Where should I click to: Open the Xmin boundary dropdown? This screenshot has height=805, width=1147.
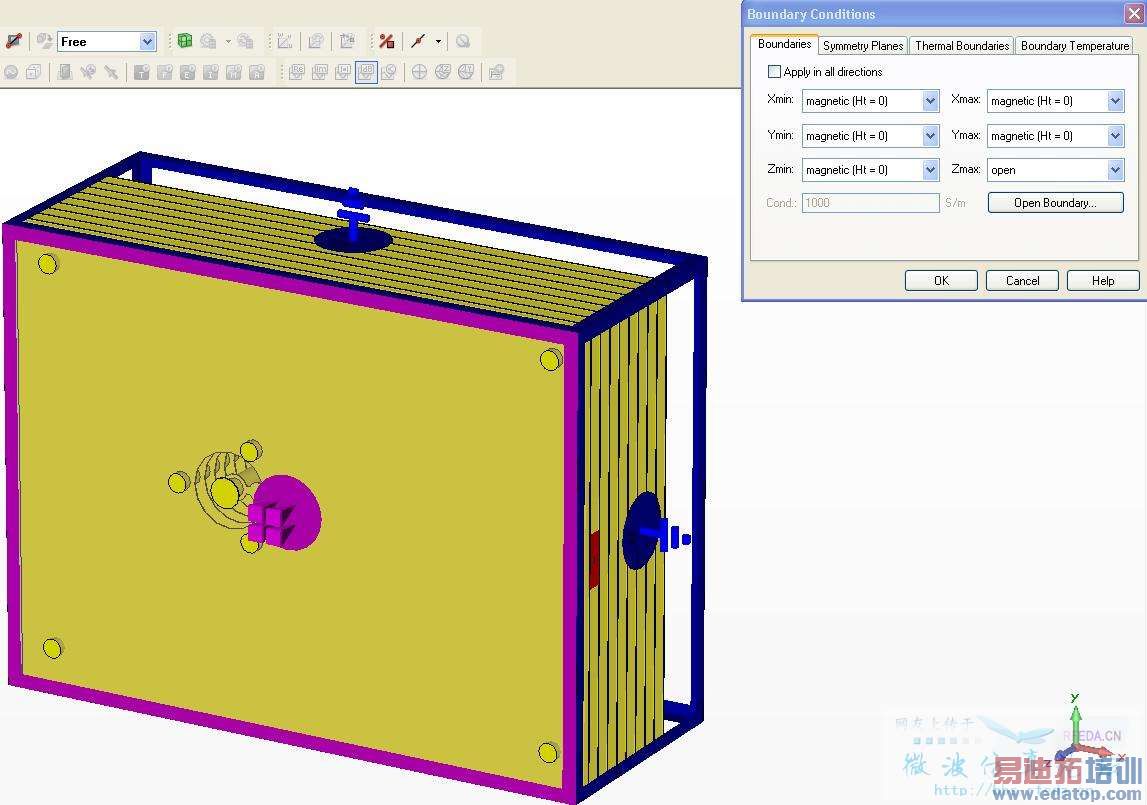click(x=930, y=101)
